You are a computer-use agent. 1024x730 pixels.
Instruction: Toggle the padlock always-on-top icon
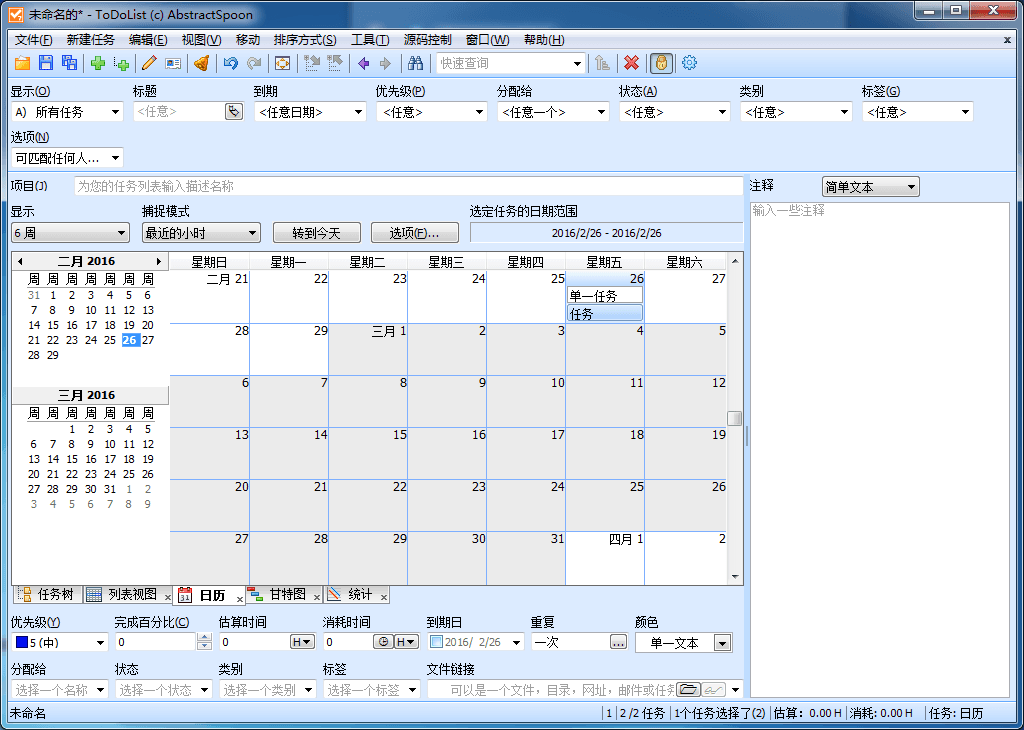click(660, 63)
